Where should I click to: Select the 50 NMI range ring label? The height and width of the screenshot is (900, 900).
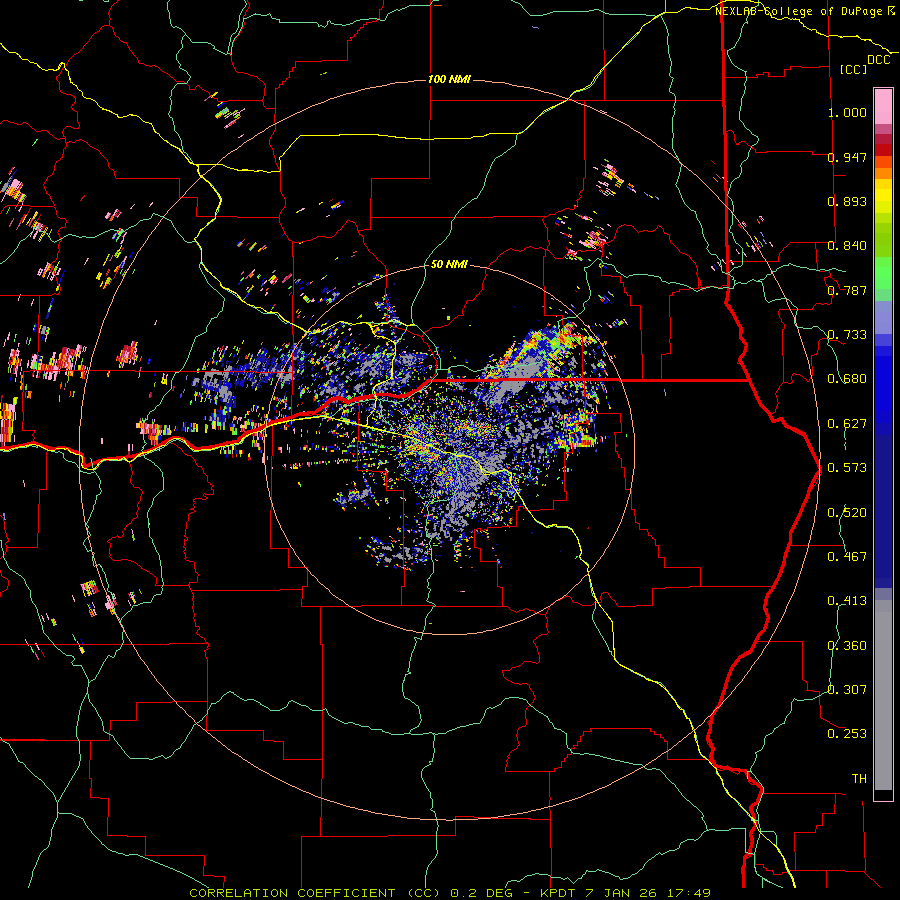coord(449,264)
